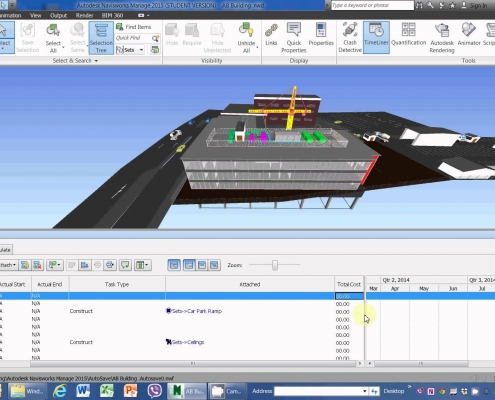Viewport: 495px width, 400px height.
Task: Click the highlighted Total Cost cell
Action: [x=349, y=296]
